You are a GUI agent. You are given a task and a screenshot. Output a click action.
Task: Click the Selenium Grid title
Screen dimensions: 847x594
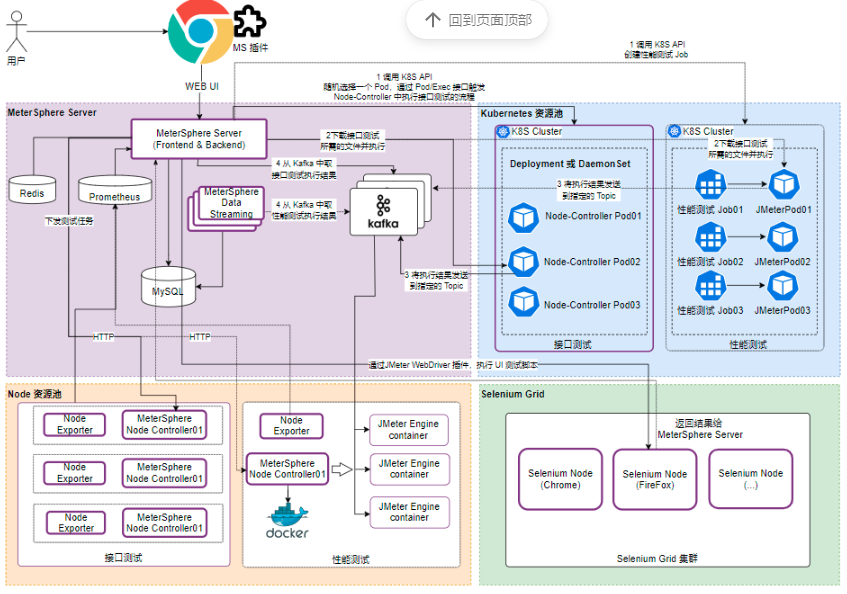pos(513,394)
